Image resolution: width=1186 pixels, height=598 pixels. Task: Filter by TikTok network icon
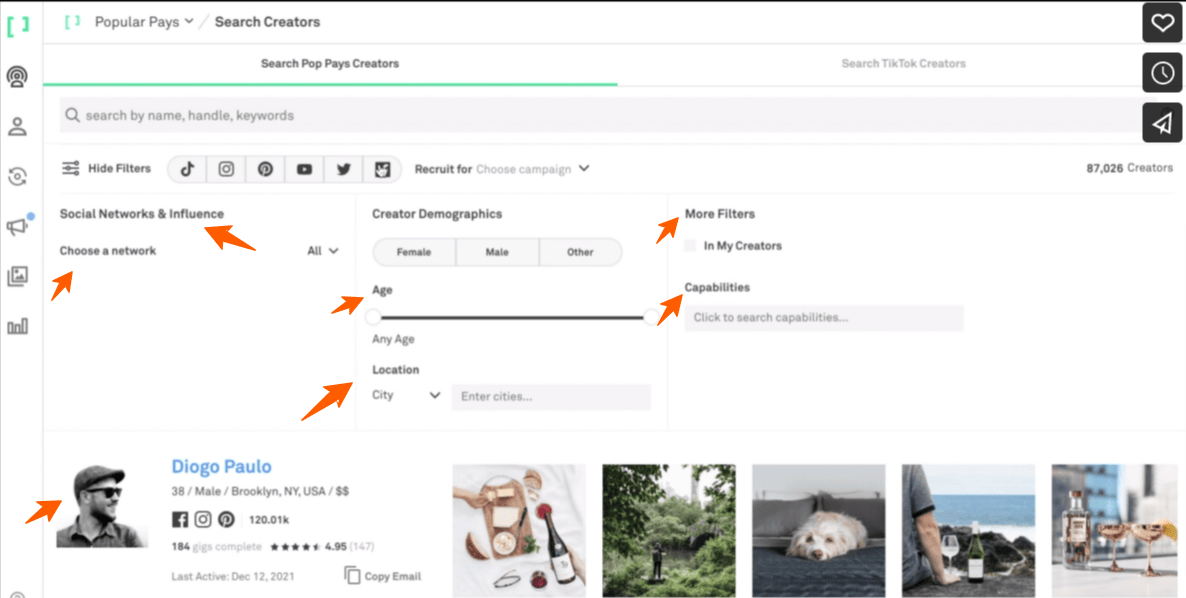(x=188, y=169)
